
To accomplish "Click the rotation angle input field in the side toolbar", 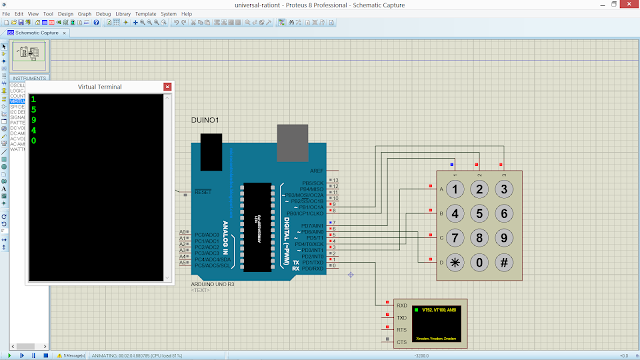I will coord(4,231).
